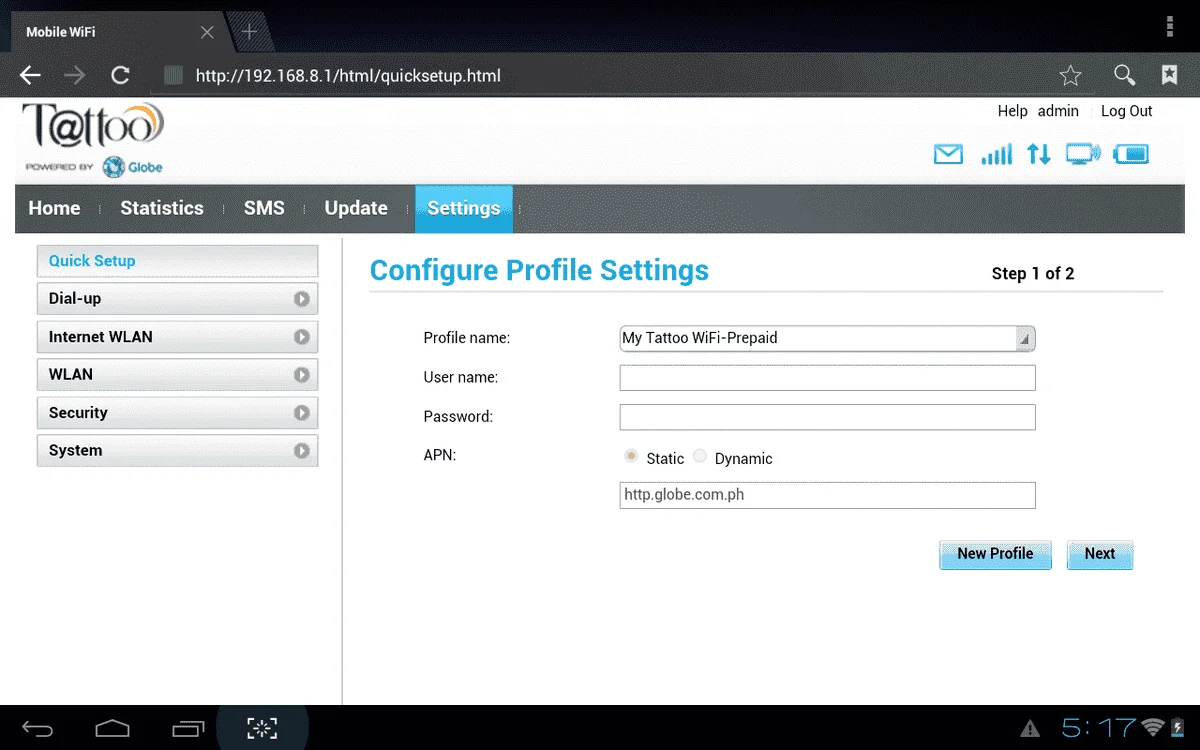Screen dimensions: 1200x750
Task: Focus the User name input field
Action: tap(827, 377)
